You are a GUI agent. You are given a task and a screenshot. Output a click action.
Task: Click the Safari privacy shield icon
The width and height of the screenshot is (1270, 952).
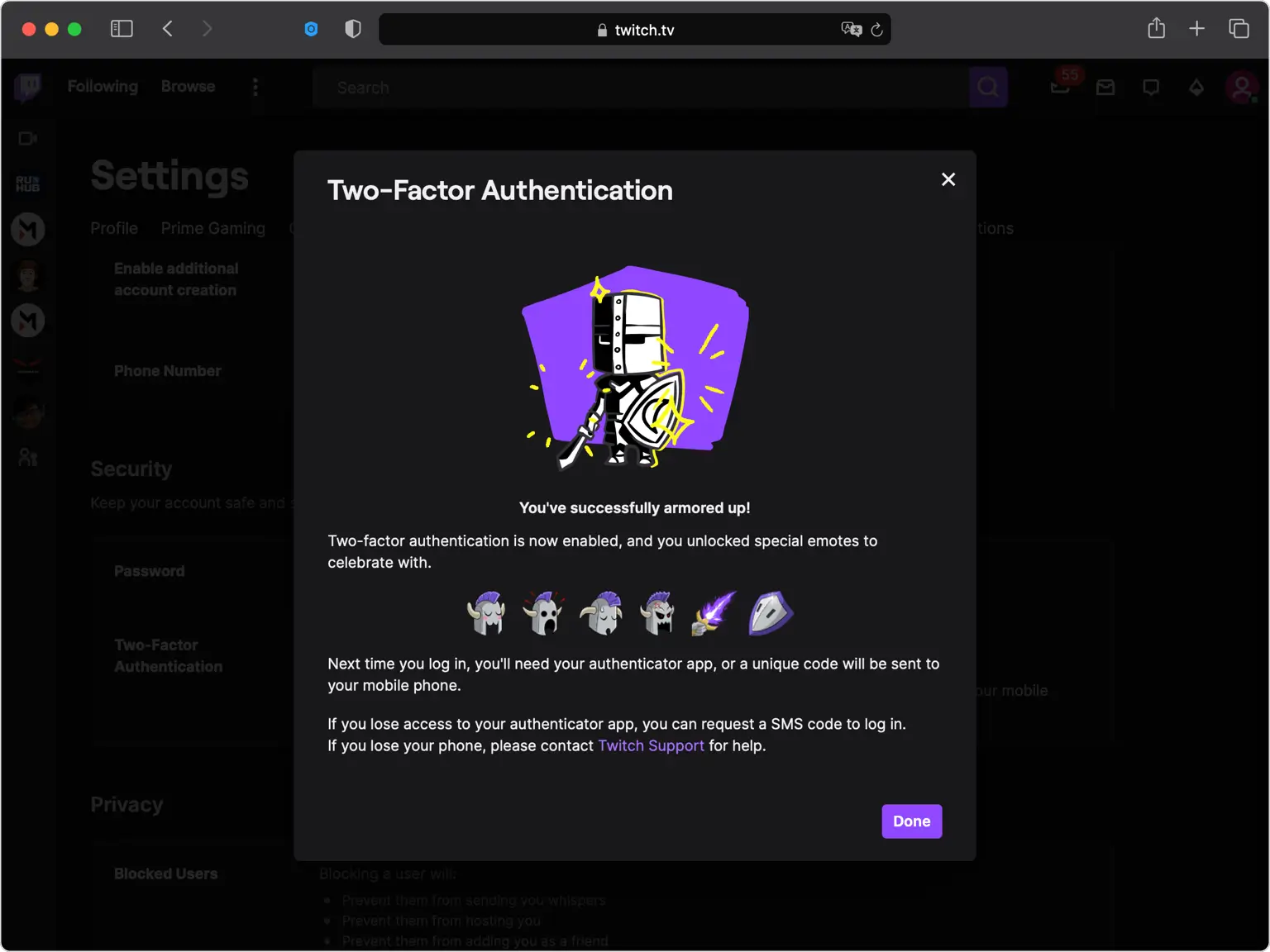[x=353, y=29]
